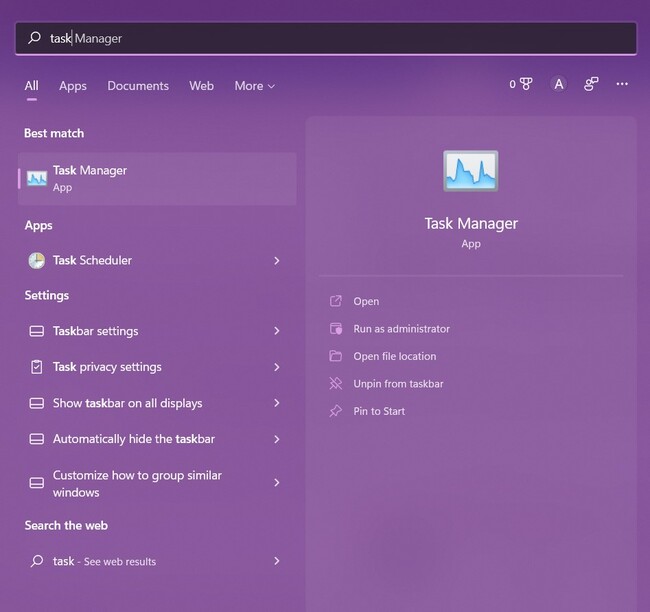Click the Task Scheduler clock icon
This screenshot has width=650, height=612.
pyautogui.click(x=36, y=261)
